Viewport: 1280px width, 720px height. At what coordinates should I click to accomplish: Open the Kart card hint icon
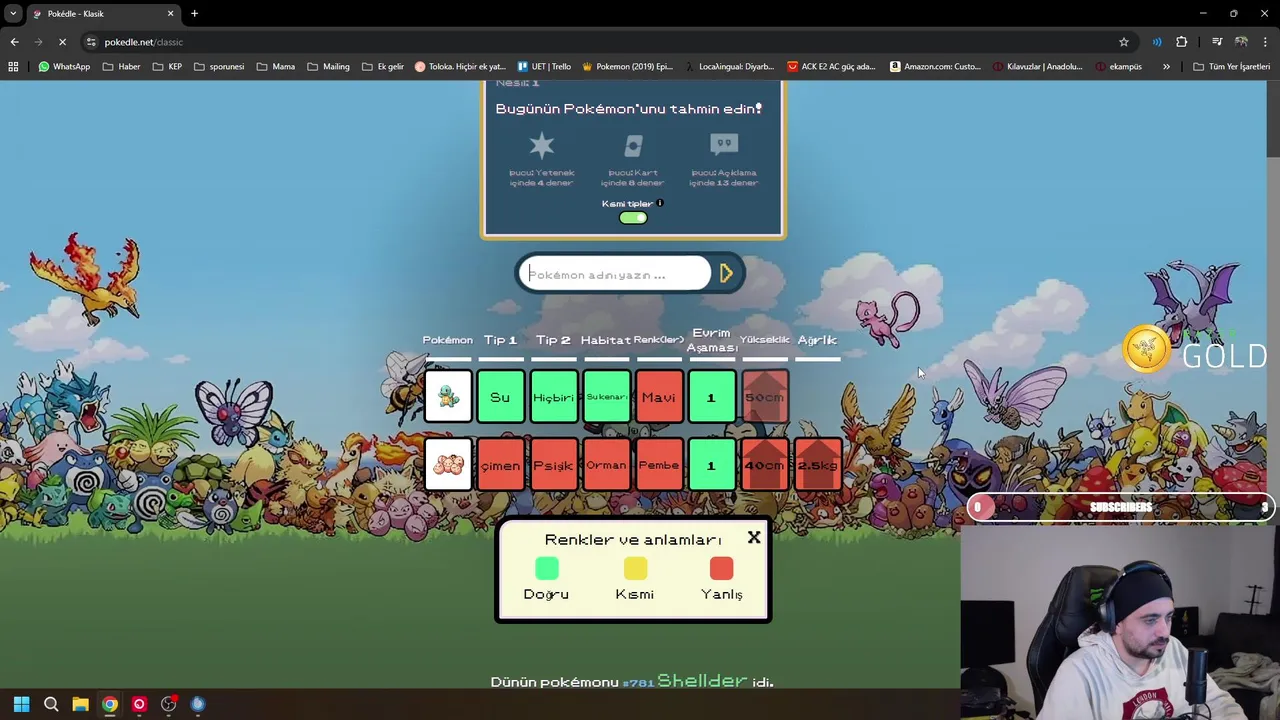click(633, 146)
